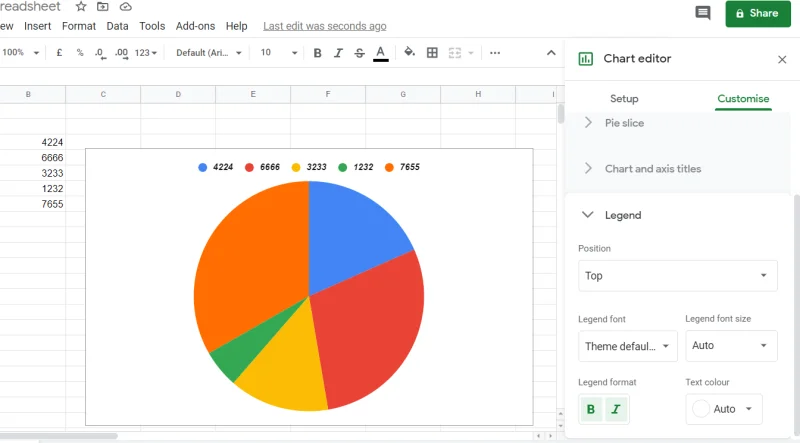This screenshot has width=800, height=443.
Task: Decrease decimal places
Action: 101,53
